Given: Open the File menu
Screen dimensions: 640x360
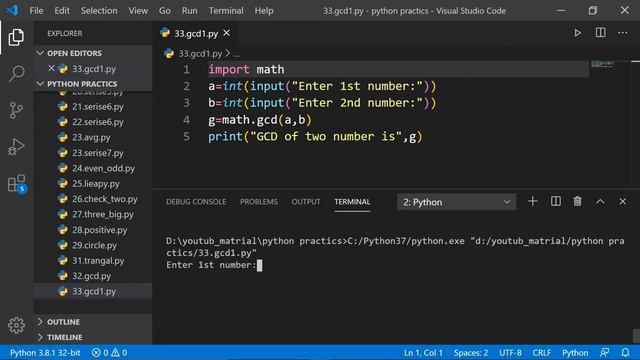Looking at the screenshot, I should click(x=36, y=11).
